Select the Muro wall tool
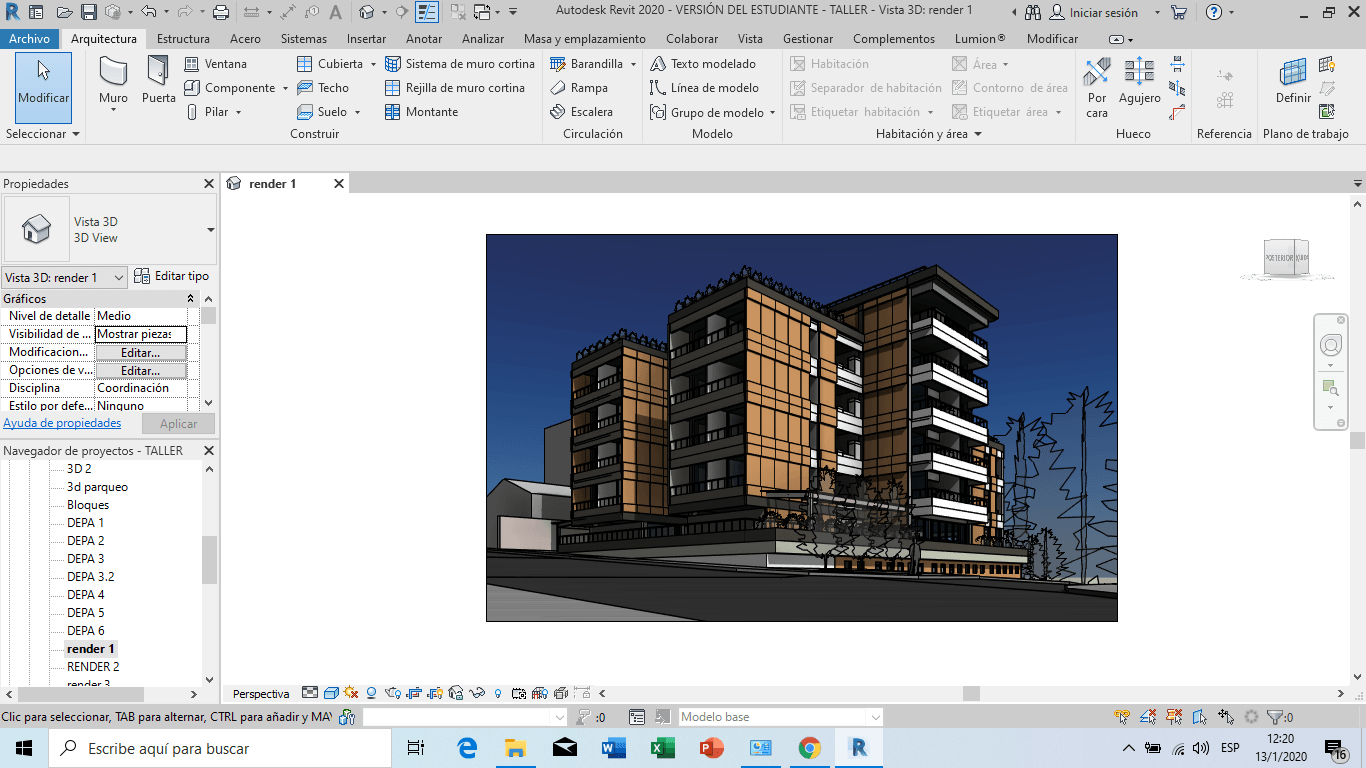This screenshot has width=1366, height=768. (113, 82)
